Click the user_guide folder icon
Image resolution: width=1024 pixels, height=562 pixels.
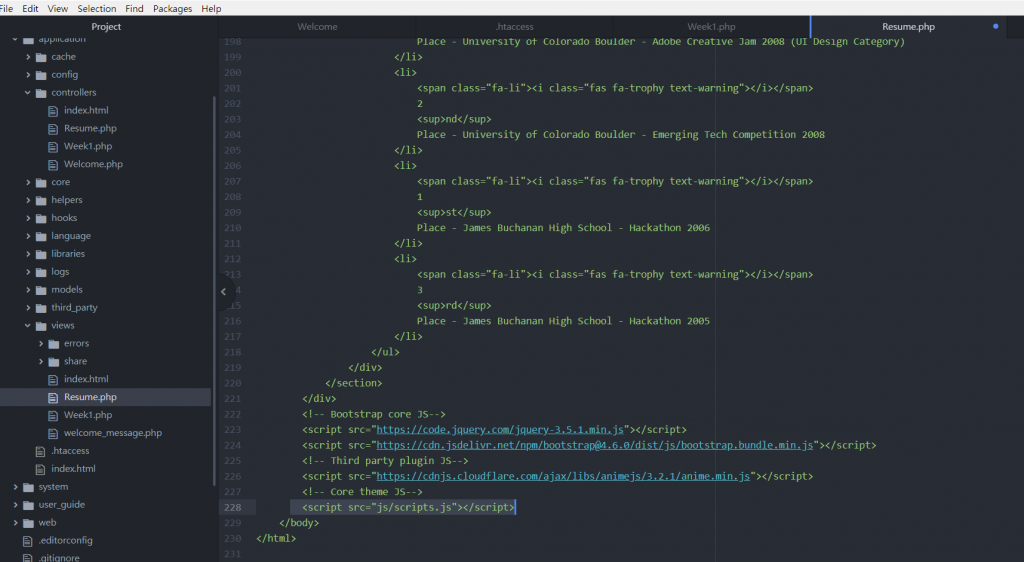click(x=28, y=505)
